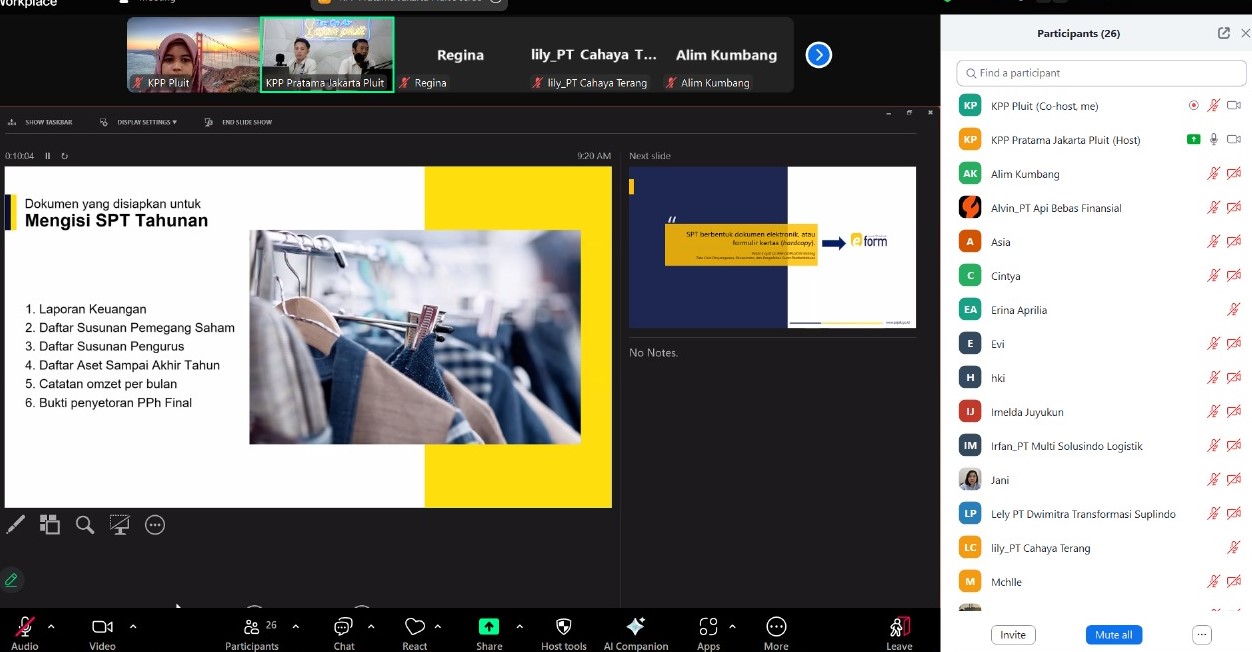Expand the audio options arrow beside Audio
Image resolution: width=1252 pixels, height=652 pixels.
(x=51, y=626)
